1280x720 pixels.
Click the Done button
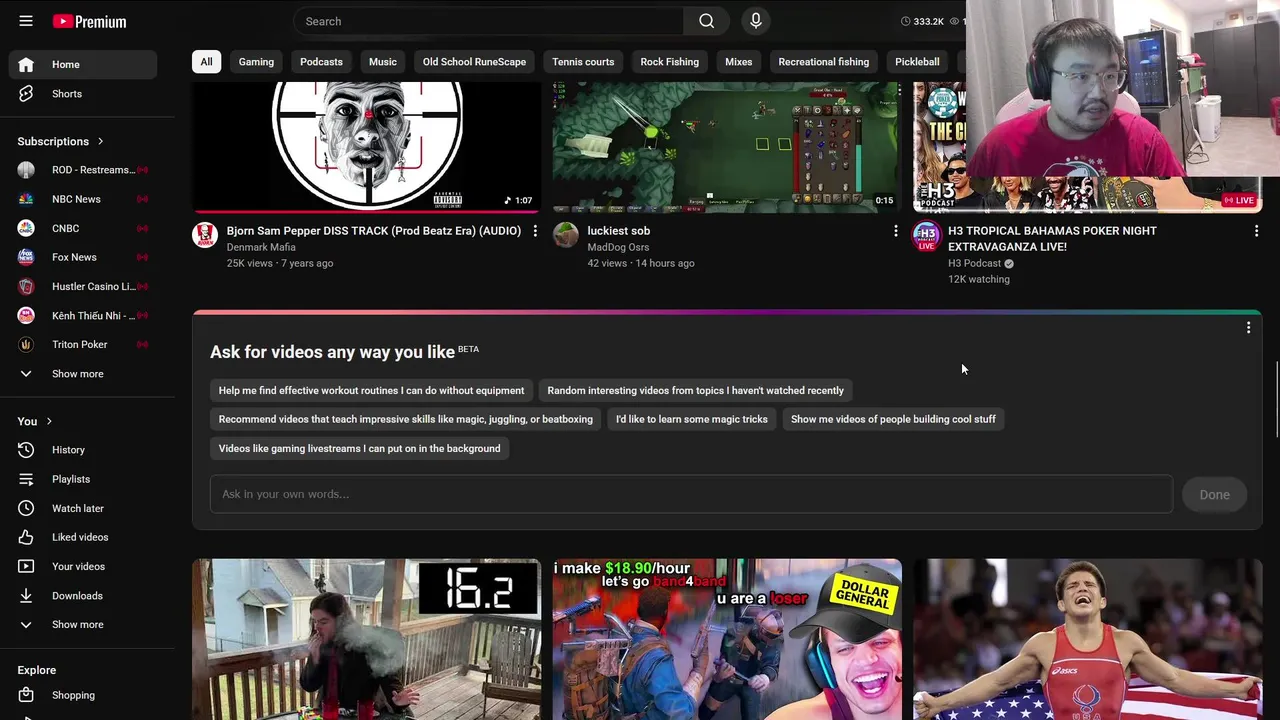pyautogui.click(x=1215, y=494)
